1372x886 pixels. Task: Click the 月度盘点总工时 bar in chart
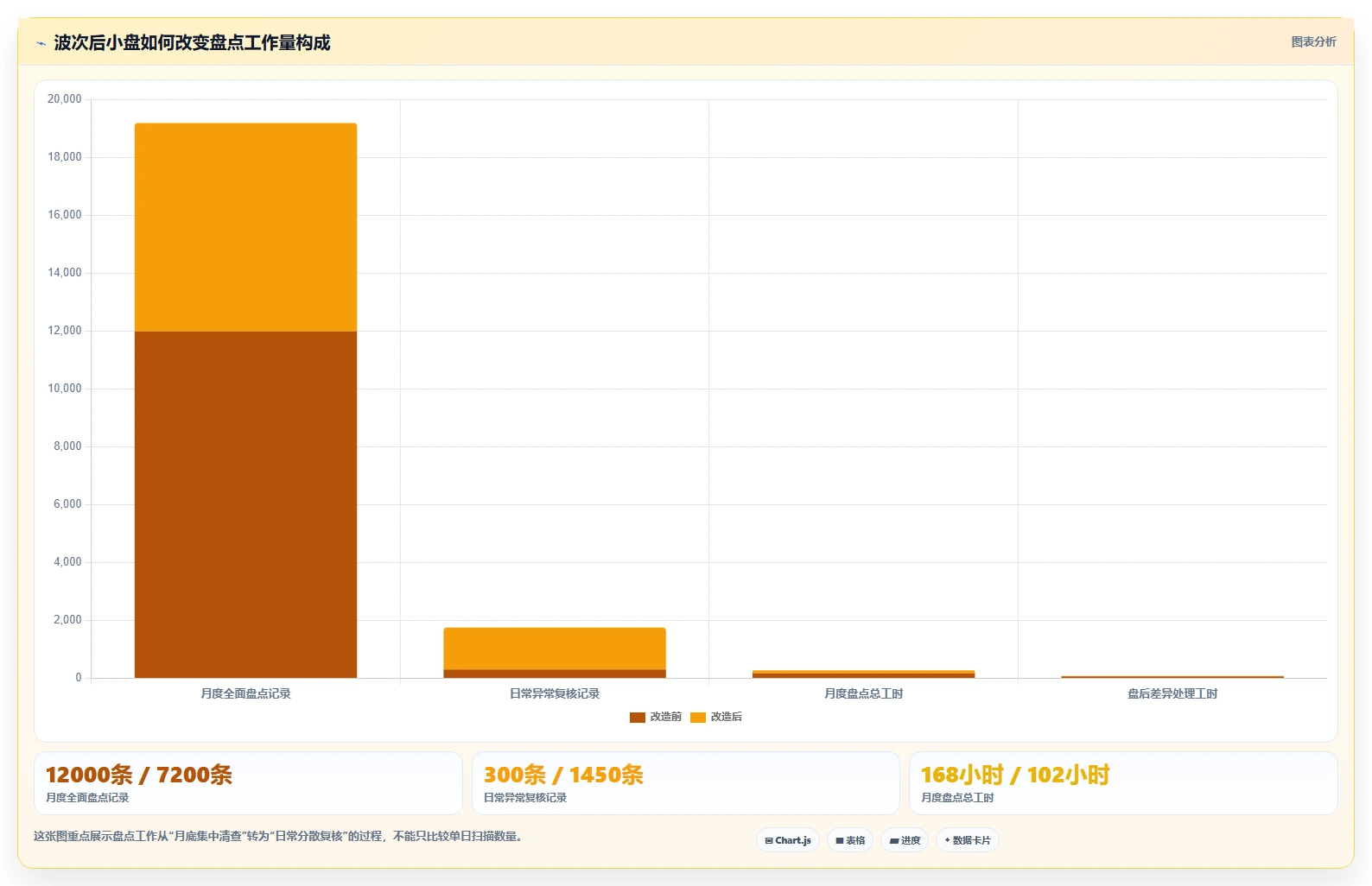coord(863,674)
